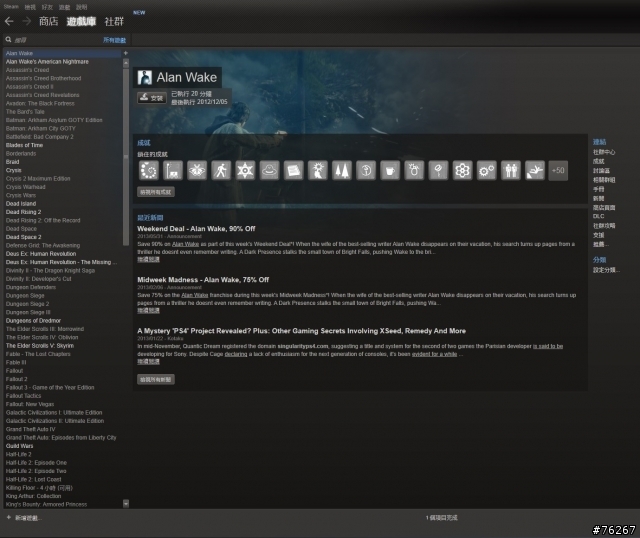640x538 pixels.
Task: Select Guild Wars in library
Action: click(19, 446)
